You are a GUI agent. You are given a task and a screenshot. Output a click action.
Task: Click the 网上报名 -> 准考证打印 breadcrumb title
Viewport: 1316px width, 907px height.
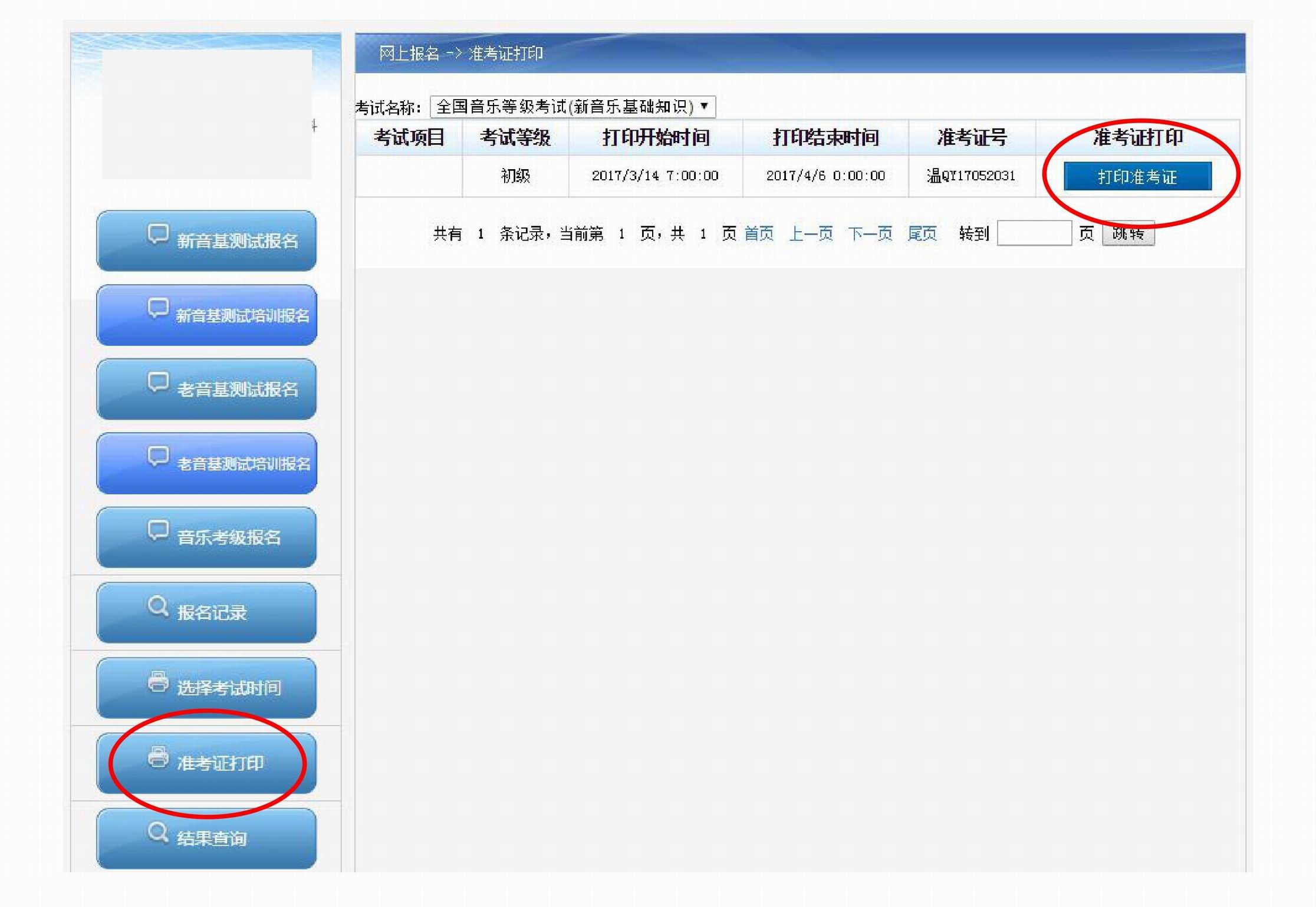click(x=460, y=54)
